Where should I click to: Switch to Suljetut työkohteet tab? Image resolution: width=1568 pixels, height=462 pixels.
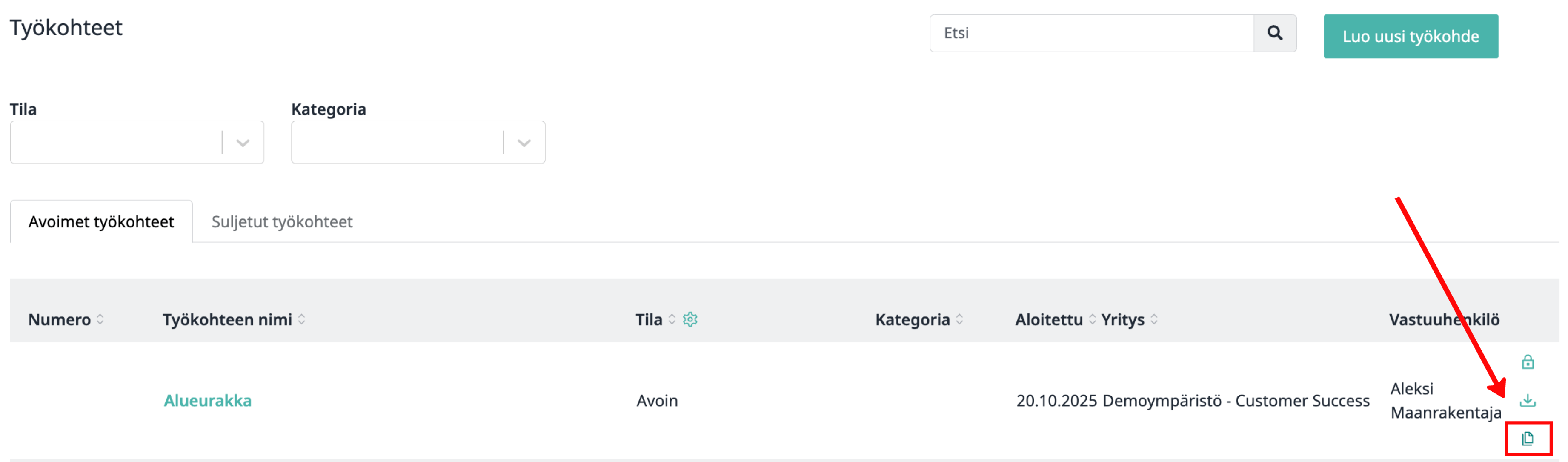point(282,221)
